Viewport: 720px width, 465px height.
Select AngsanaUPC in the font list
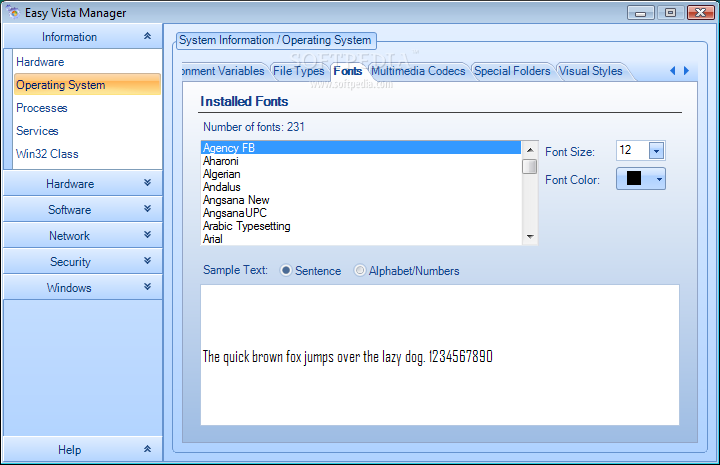(361, 213)
